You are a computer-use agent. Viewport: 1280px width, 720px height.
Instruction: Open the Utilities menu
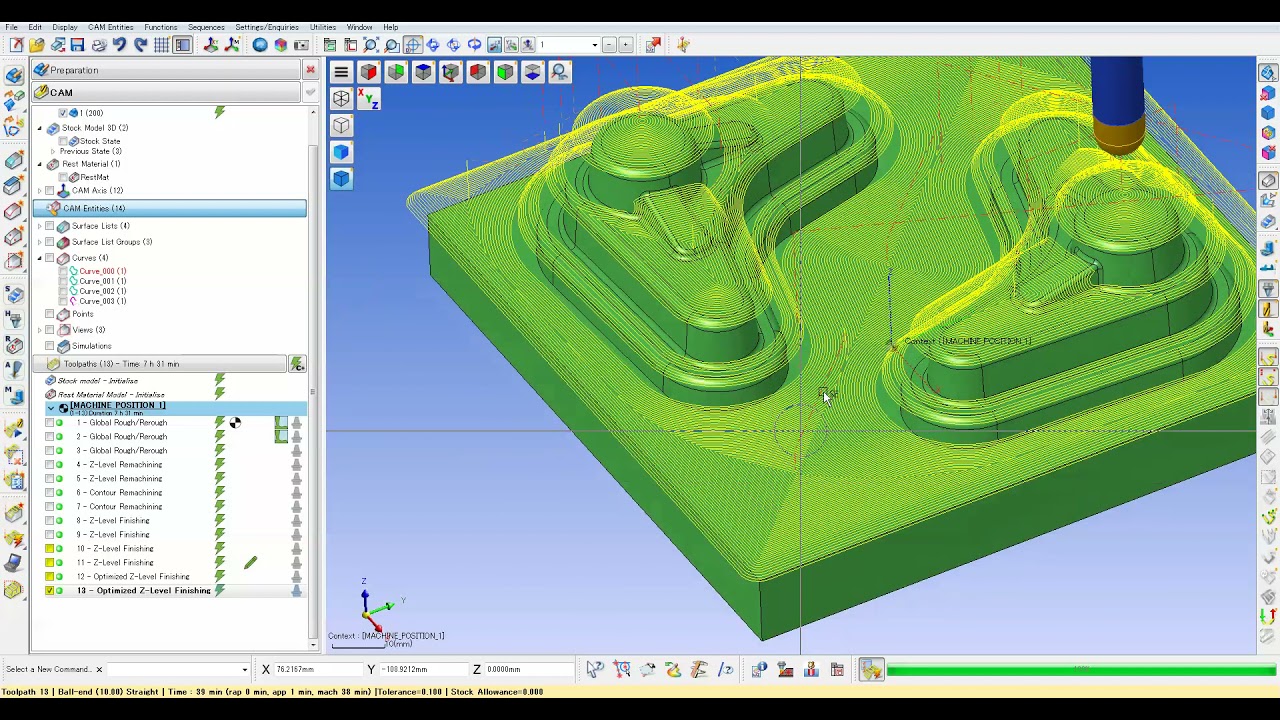322,27
